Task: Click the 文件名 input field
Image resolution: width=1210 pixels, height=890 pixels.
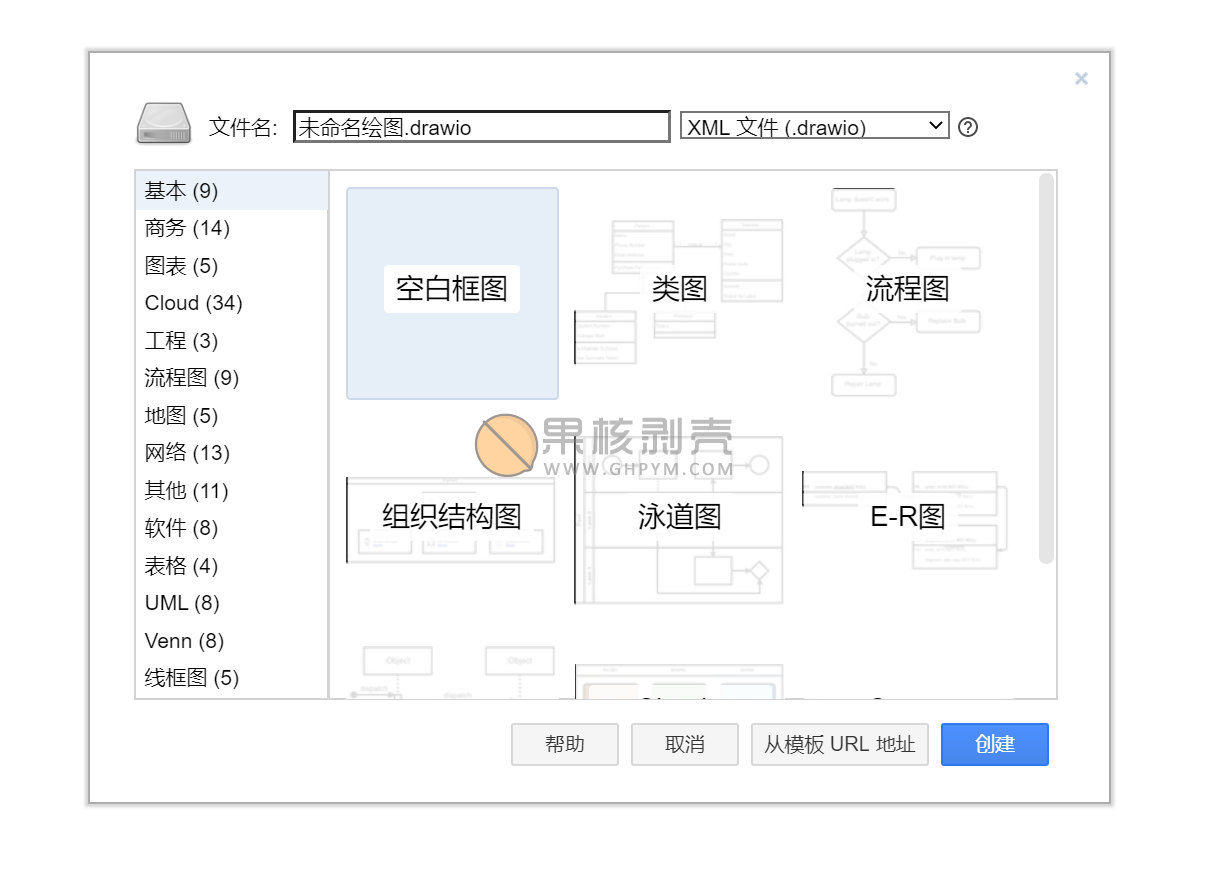Action: 482,127
